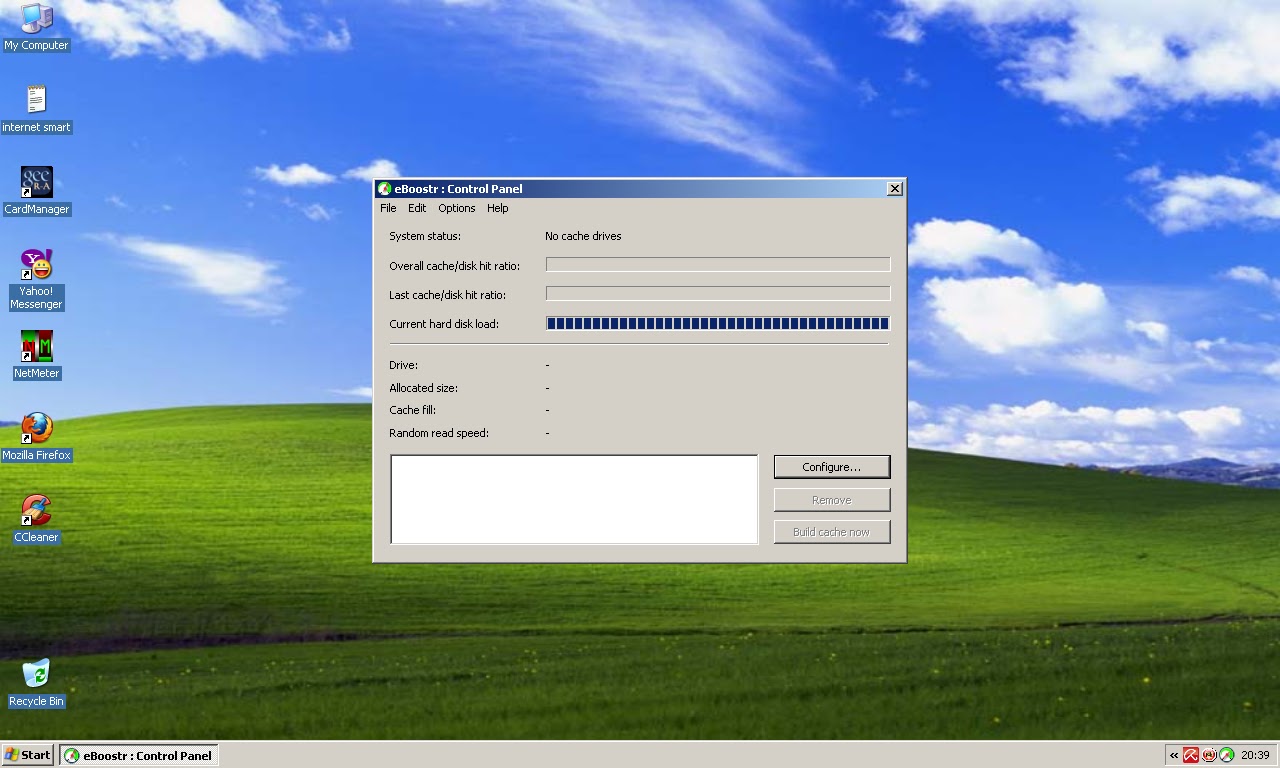Screen dimensions: 1280x768
Task: Open the Windows Start menu
Action: click(28, 755)
